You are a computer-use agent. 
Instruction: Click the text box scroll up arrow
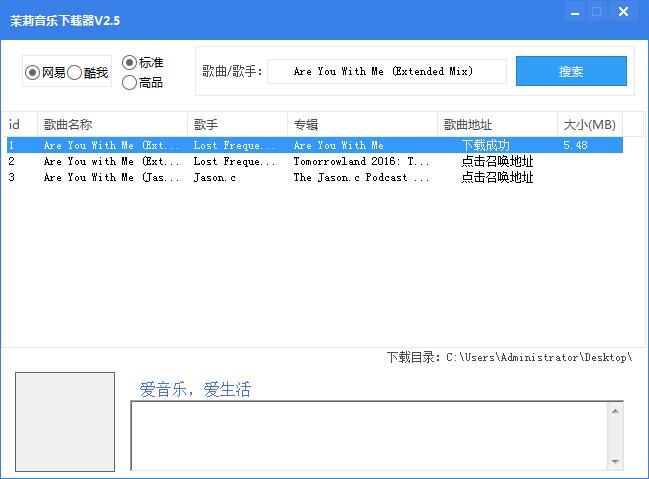[x=615, y=411]
